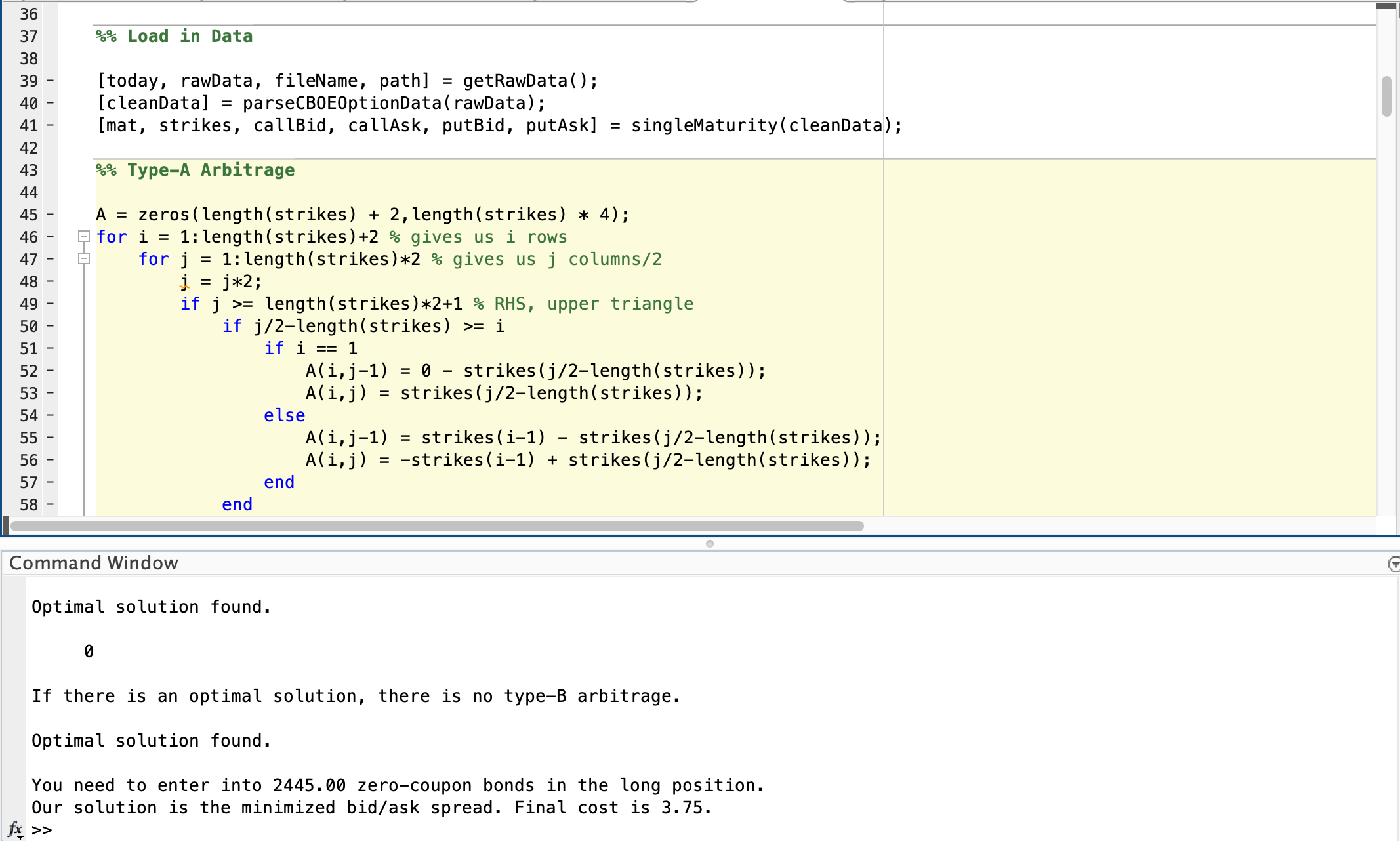
Task: Click the first 'Optimal solution found.' output
Action: [152, 607]
